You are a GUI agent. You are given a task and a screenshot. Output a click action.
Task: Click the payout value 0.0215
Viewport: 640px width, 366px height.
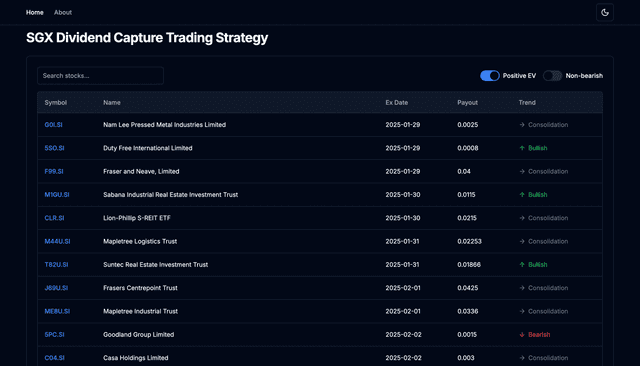[x=467, y=218]
